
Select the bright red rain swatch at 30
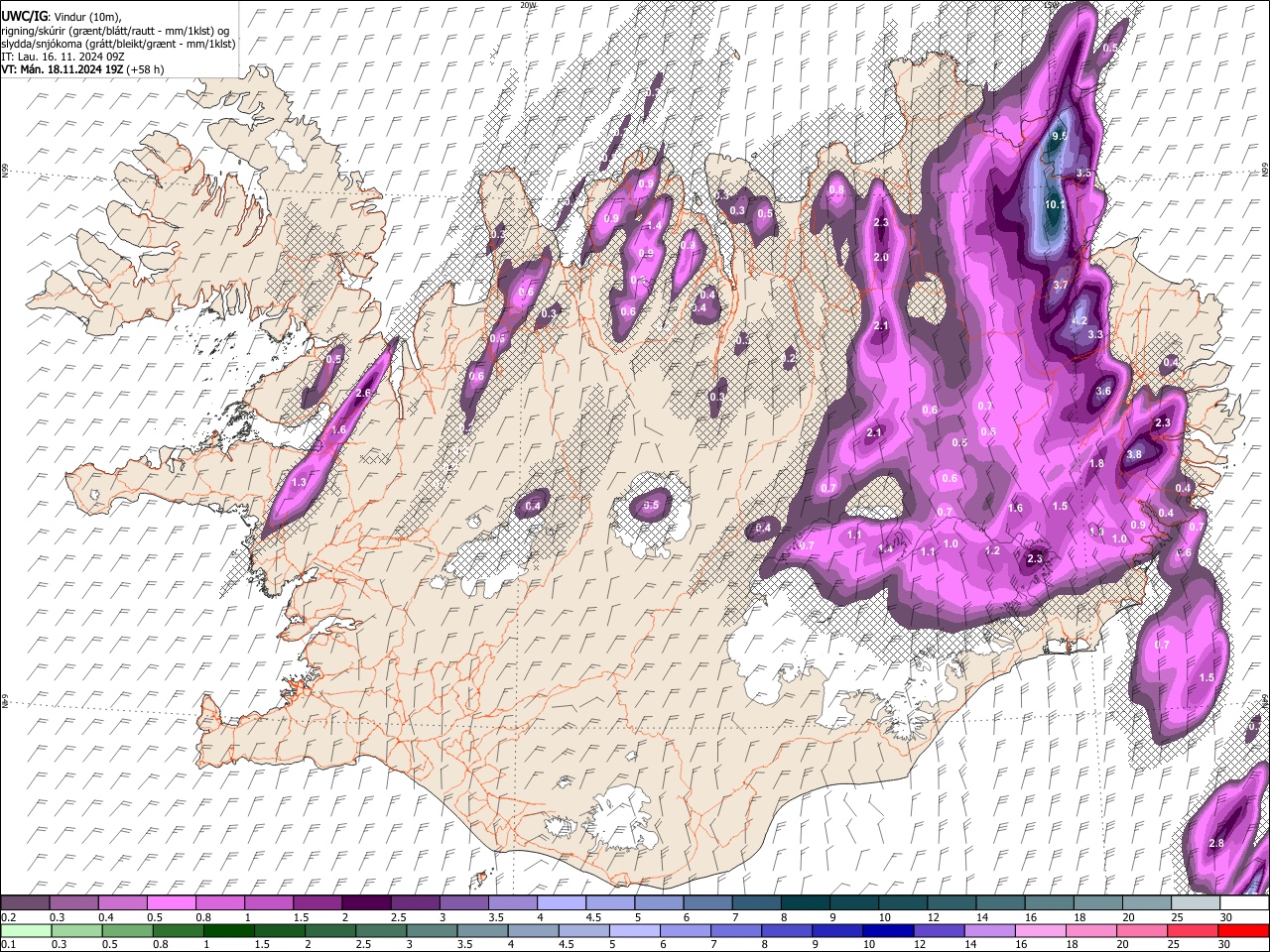point(1243,930)
